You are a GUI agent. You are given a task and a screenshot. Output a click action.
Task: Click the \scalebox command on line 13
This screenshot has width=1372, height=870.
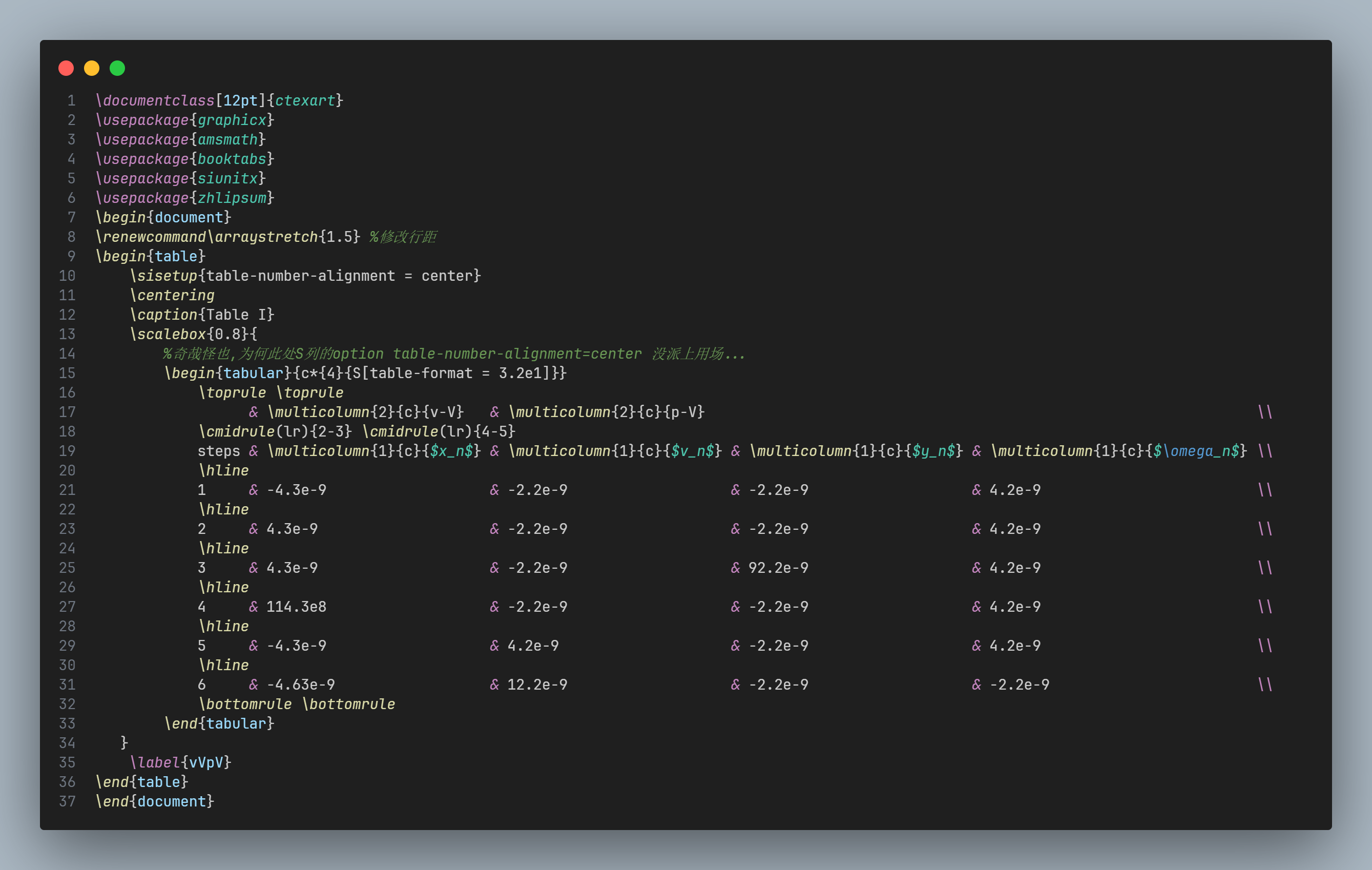click(x=168, y=334)
